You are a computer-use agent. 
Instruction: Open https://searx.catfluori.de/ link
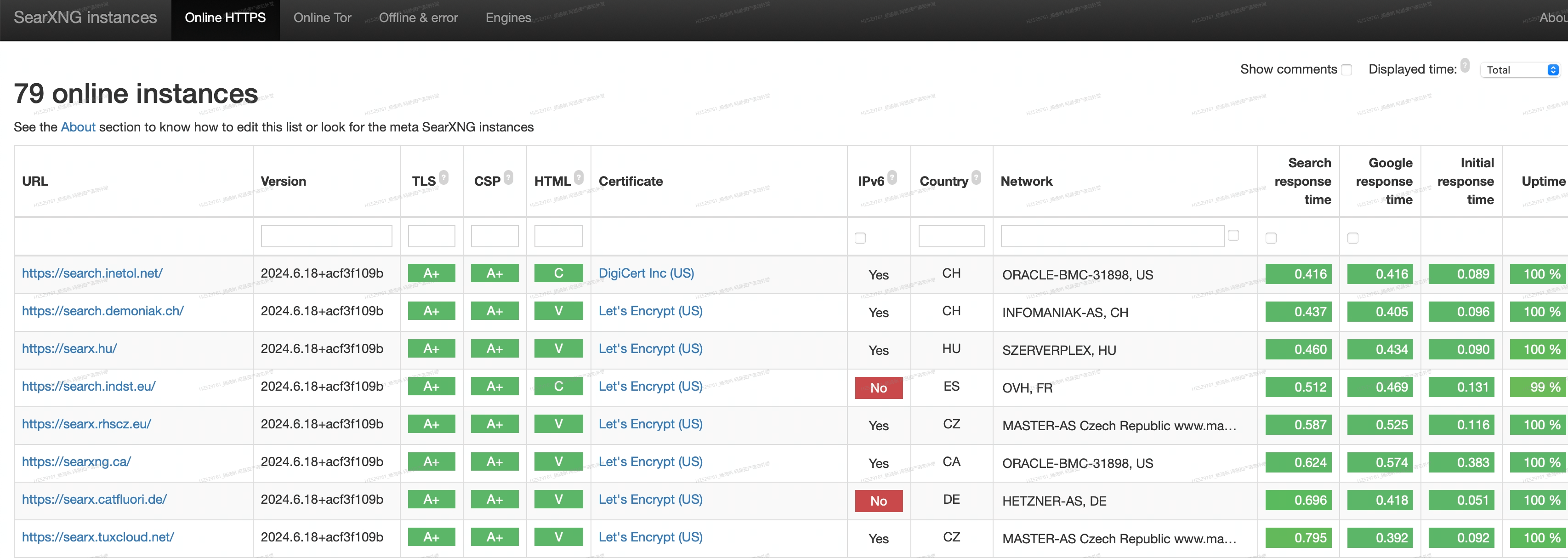(94, 500)
